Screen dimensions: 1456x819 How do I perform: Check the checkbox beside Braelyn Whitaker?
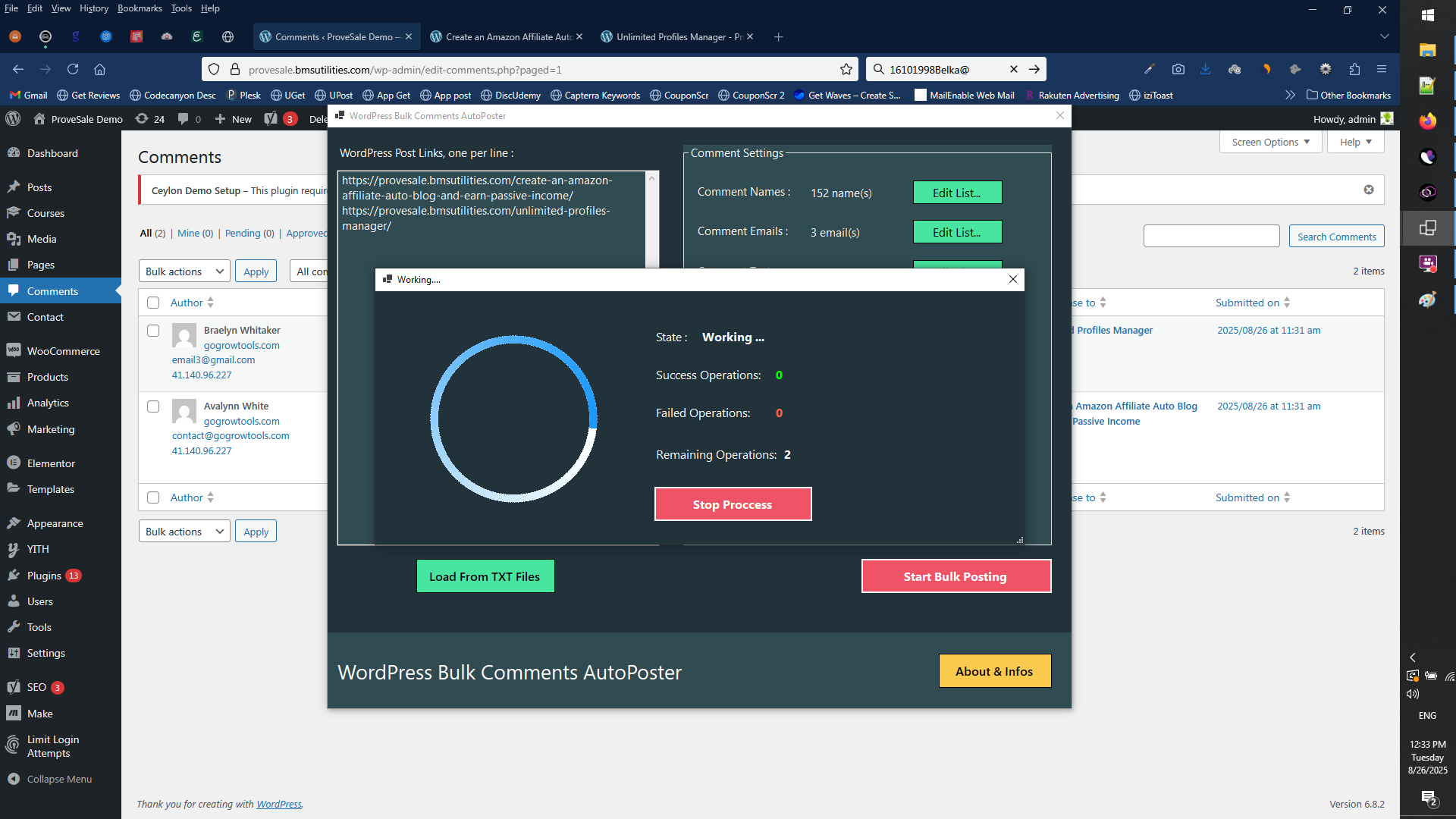[153, 331]
